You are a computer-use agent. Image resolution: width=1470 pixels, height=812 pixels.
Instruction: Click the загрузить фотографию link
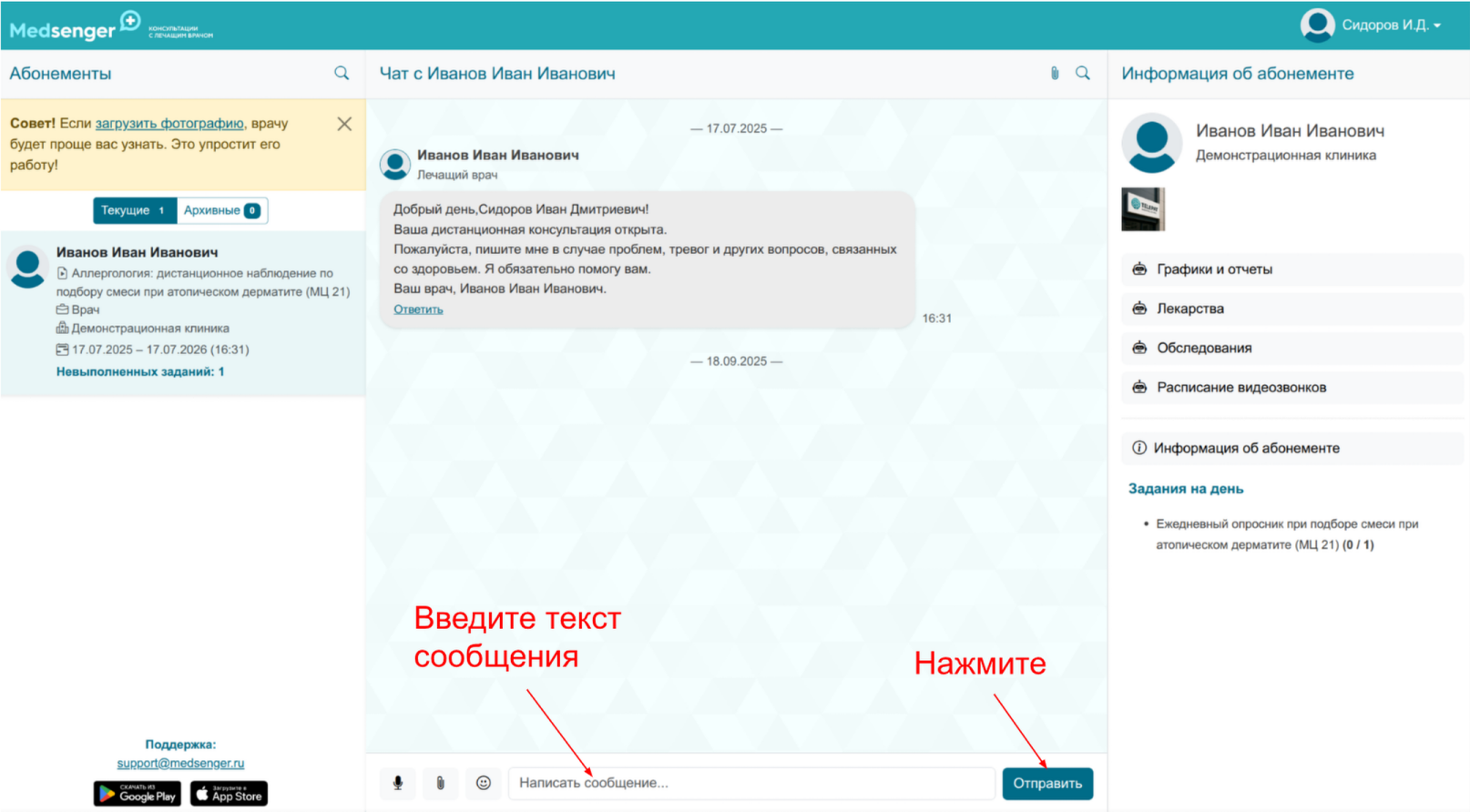click(x=169, y=124)
